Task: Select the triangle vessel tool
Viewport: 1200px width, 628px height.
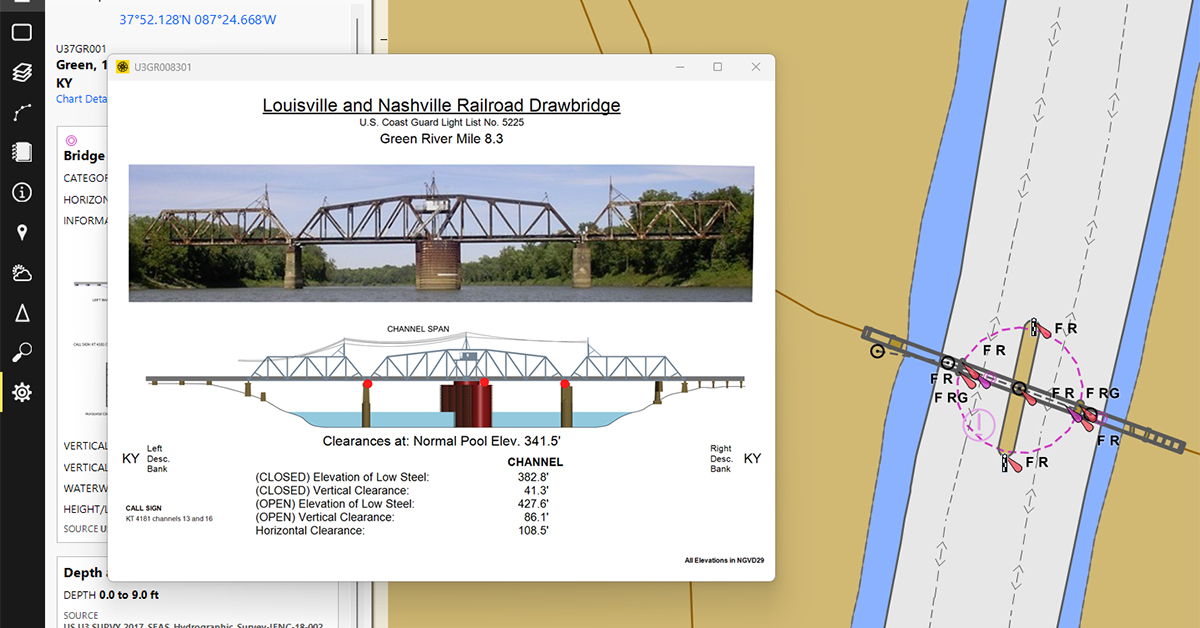Action: pos(22,313)
